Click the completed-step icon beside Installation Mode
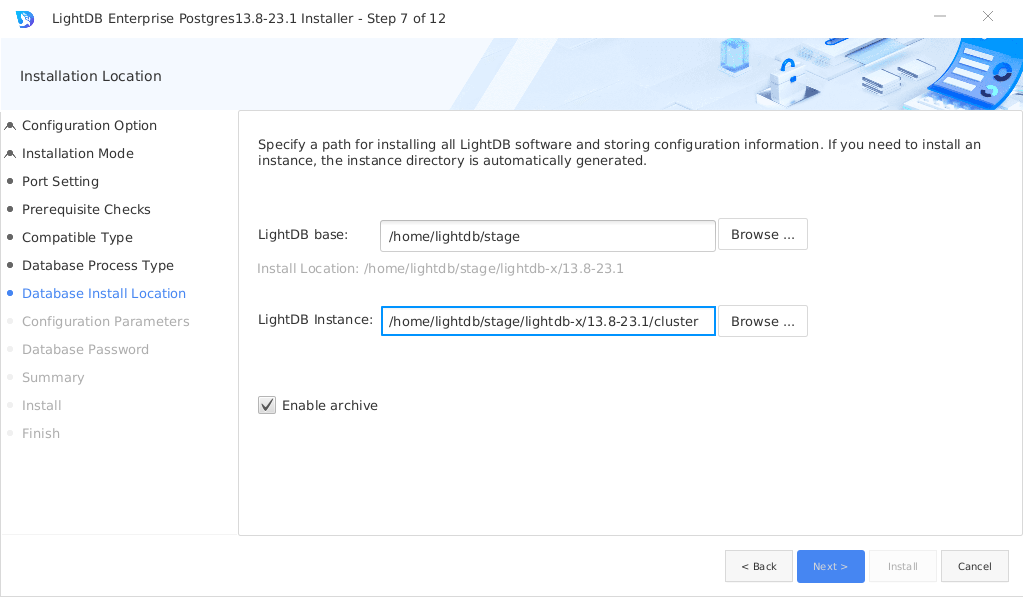 pos(10,154)
